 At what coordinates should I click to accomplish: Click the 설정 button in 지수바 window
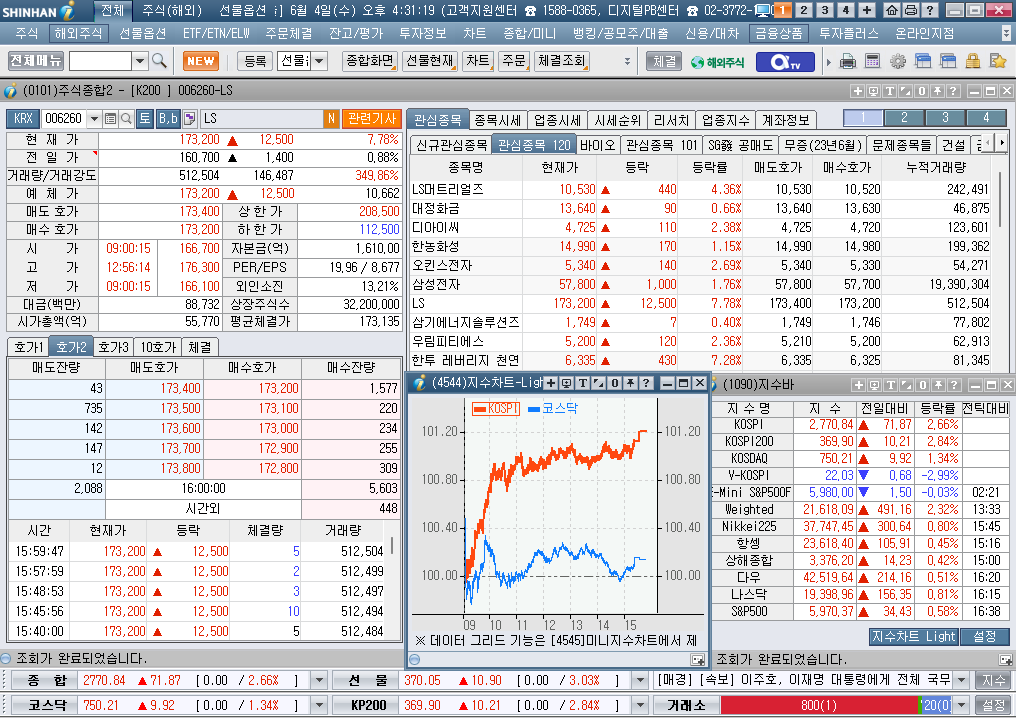click(x=985, y=637)
